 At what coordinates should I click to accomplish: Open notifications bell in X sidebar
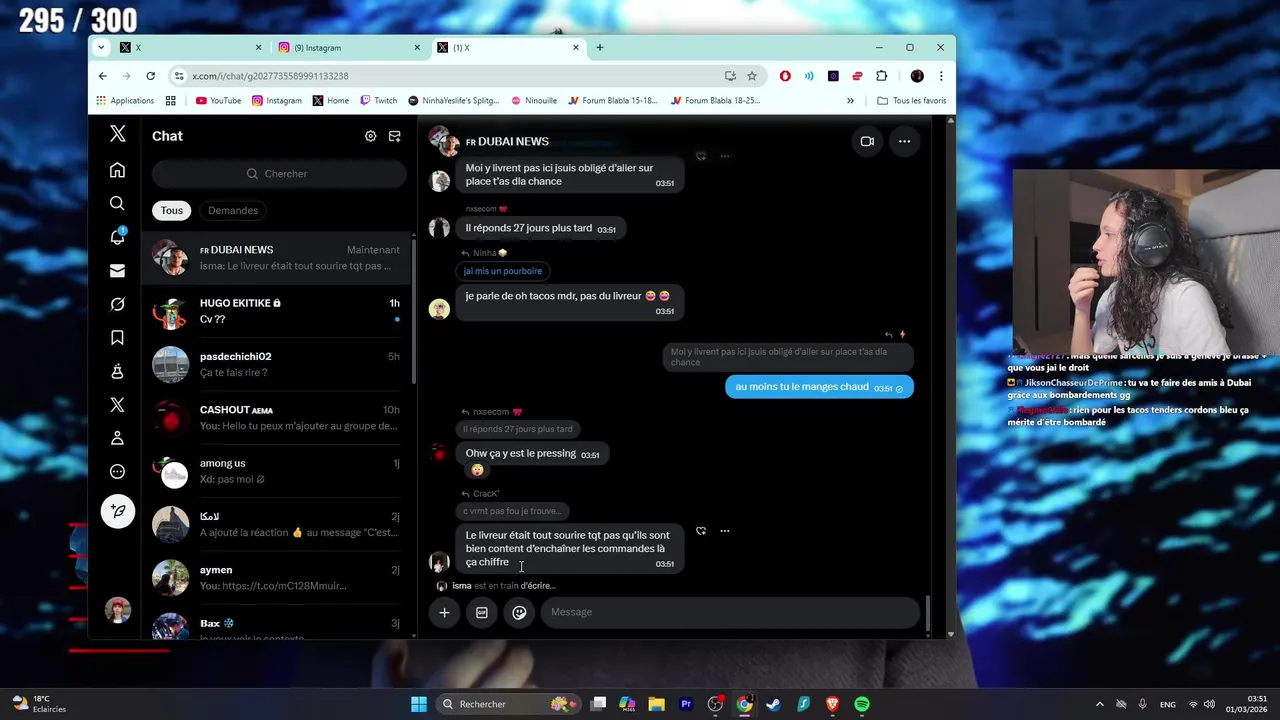[x=117, y=237]
